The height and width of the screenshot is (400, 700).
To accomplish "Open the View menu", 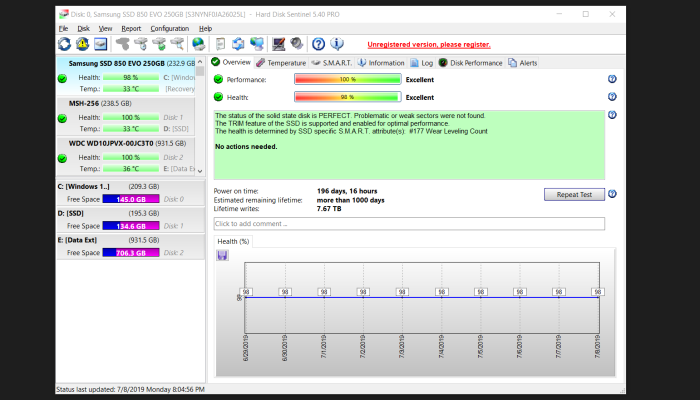I will (x=105, y=29).
